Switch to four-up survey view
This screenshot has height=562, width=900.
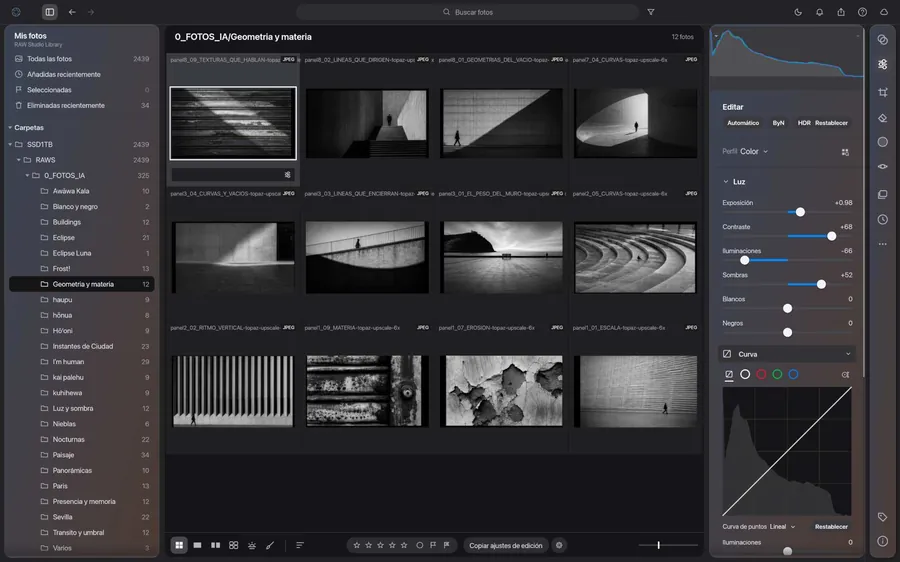coord(234,545)
